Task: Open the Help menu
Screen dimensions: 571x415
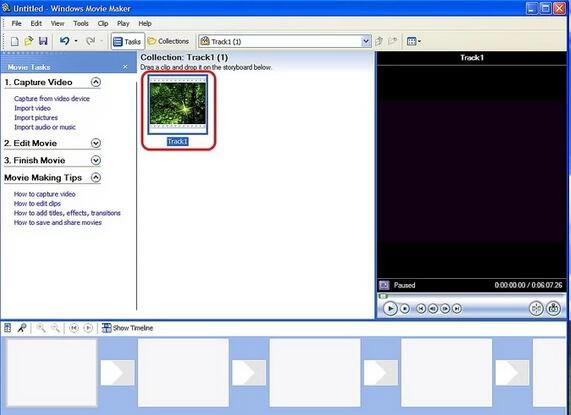Action: click(x=145, y=23)
